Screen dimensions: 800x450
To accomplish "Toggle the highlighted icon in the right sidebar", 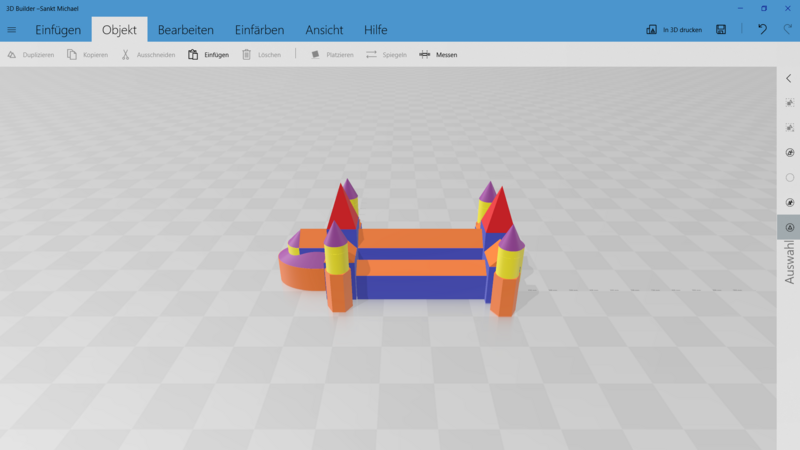I will pos(789,227).
